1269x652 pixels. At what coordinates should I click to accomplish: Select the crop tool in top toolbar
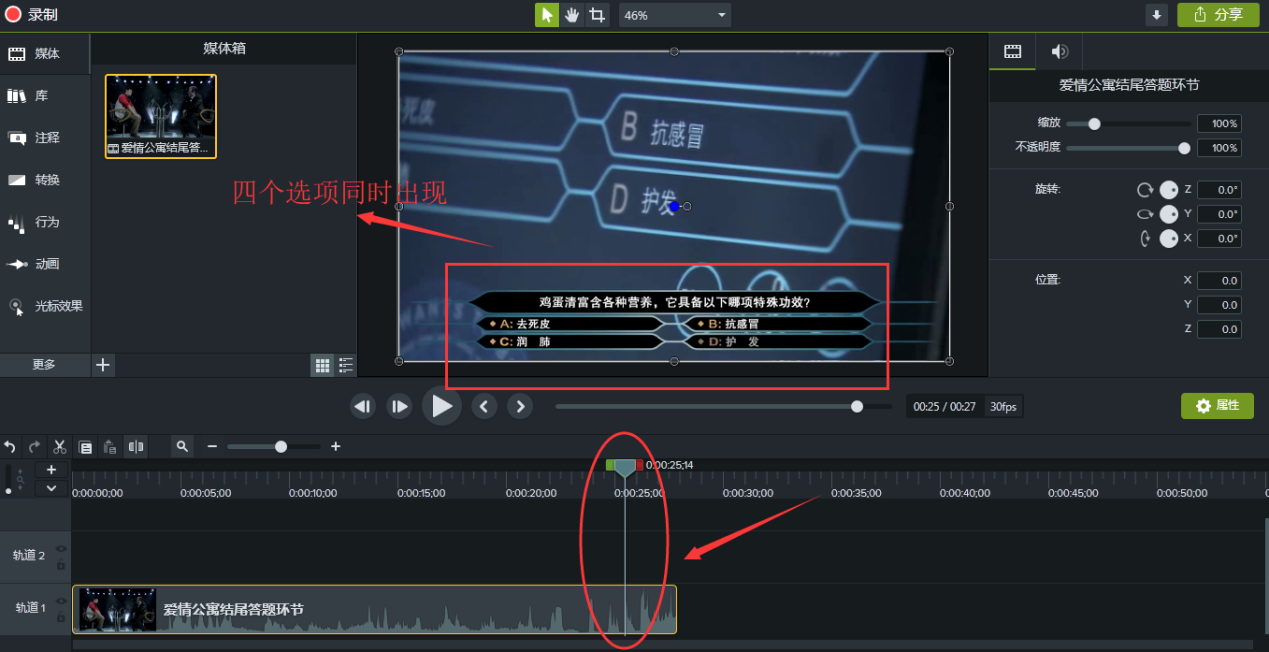pyautogui.click(x=597, y=15)
